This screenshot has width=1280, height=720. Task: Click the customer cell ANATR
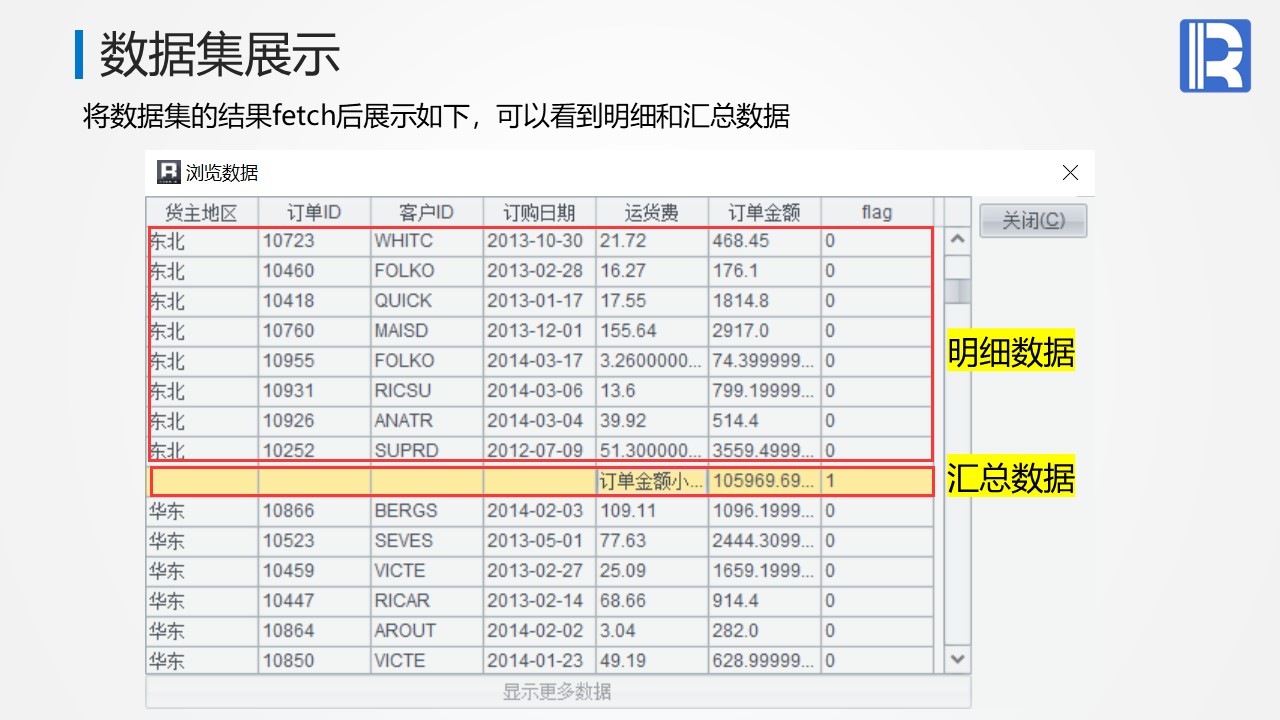pos(427,421)
